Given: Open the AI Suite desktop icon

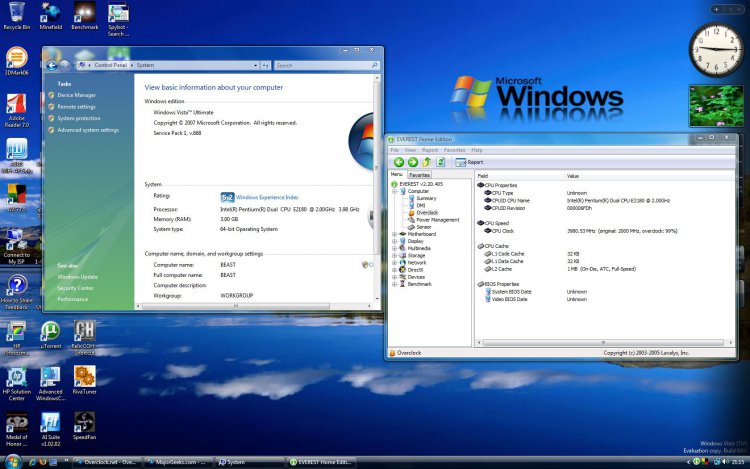Looking at the screenshot, I should [51, 429].
